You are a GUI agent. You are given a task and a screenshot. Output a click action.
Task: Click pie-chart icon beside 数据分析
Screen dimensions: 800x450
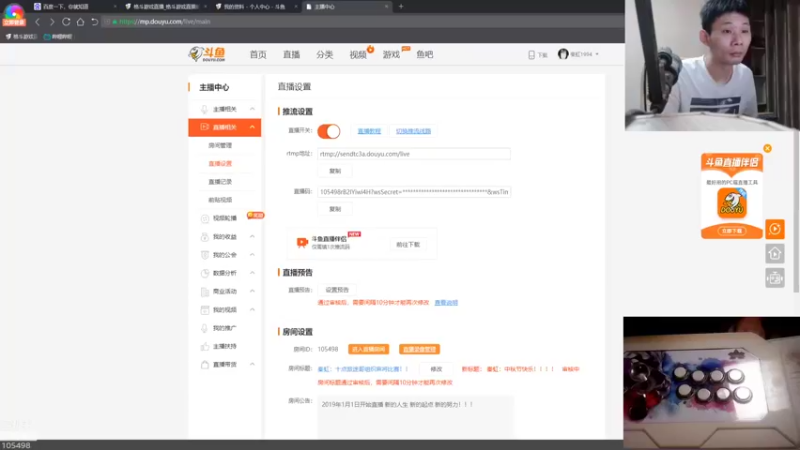pyautogui.click(x=205, y=273)
